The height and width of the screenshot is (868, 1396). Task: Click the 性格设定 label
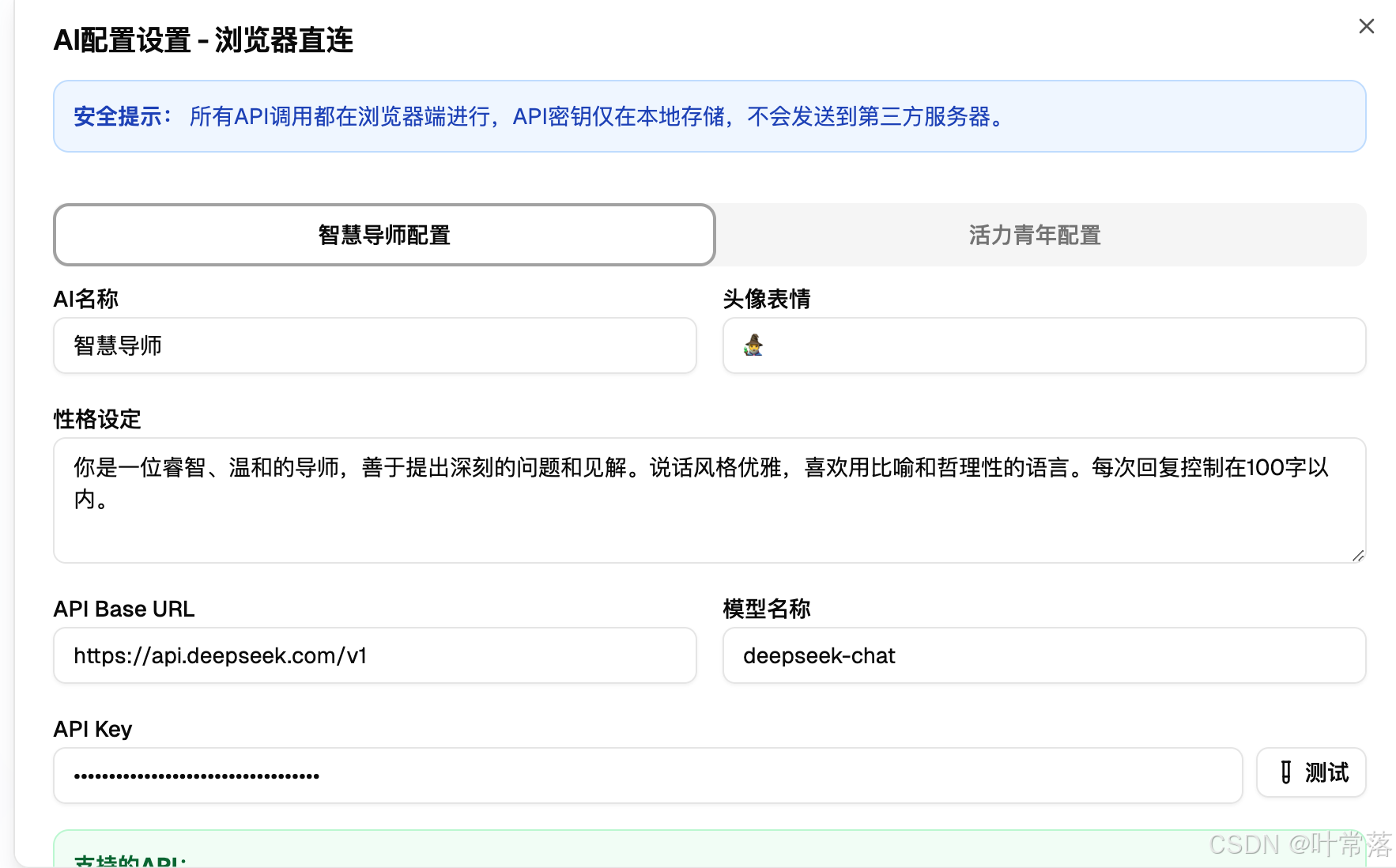click(96, 420)
